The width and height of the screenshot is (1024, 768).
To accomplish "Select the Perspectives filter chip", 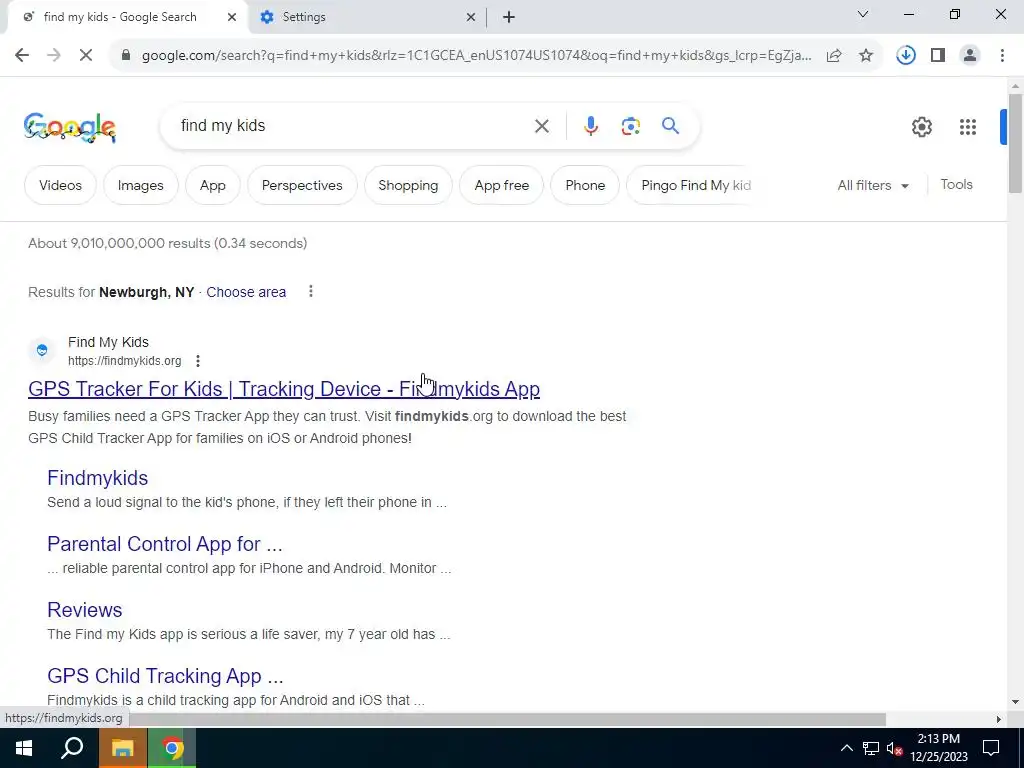I will [x=302, y=185].
